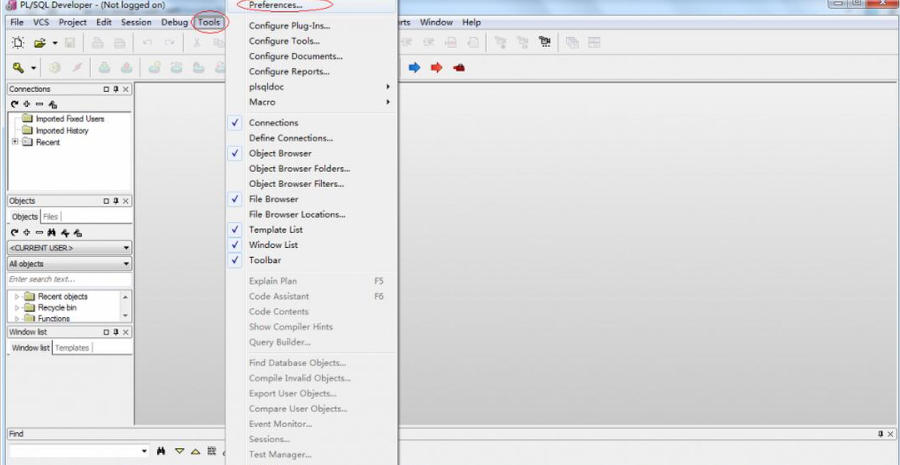Choose Object Browser Folders menu entry
The image size is (900, 465).
[300, 169]
